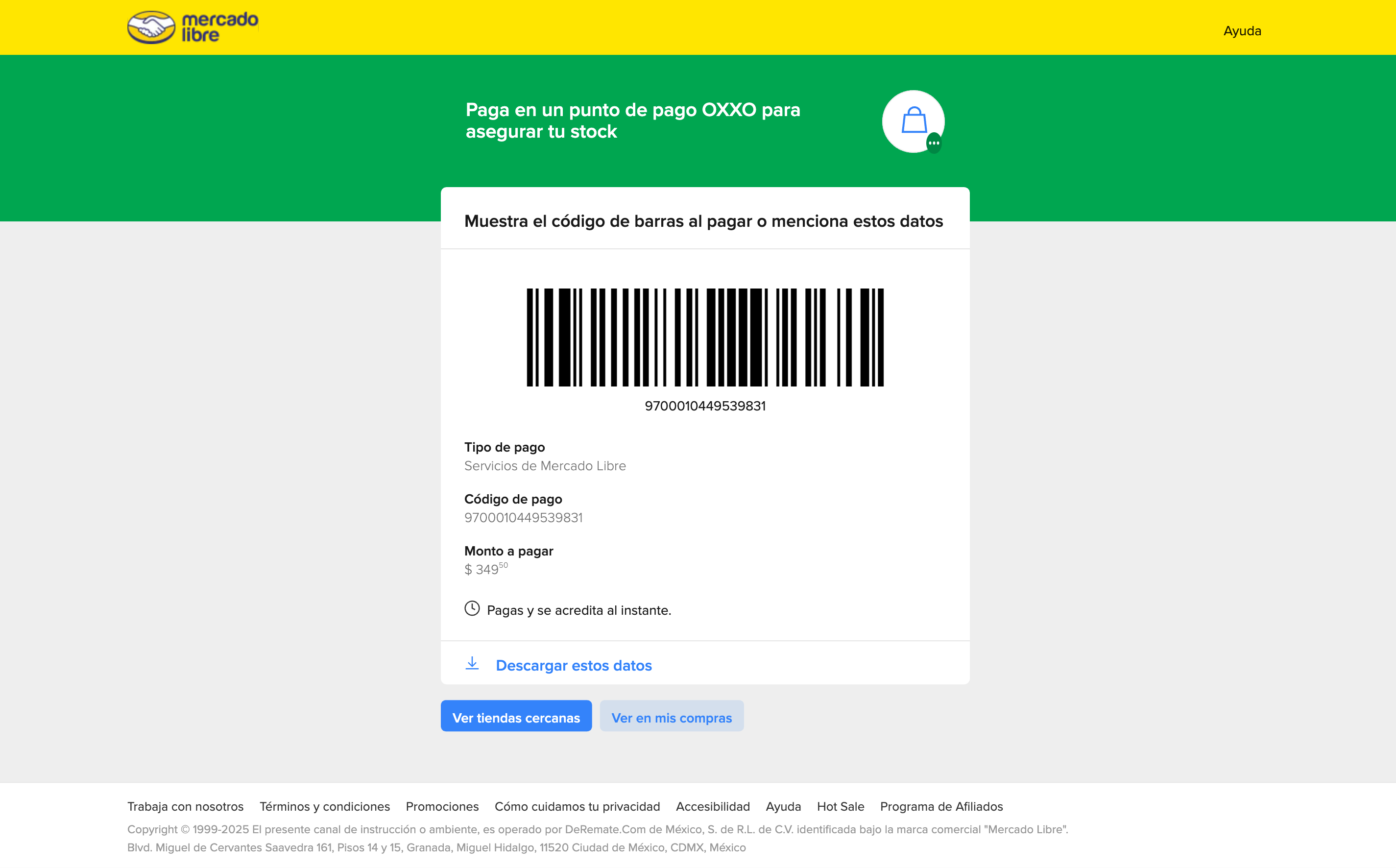Viewport: 1396px width, 868px height.
Task: Select Accesibilidad in the footer
Action: [x=712, y=807]
